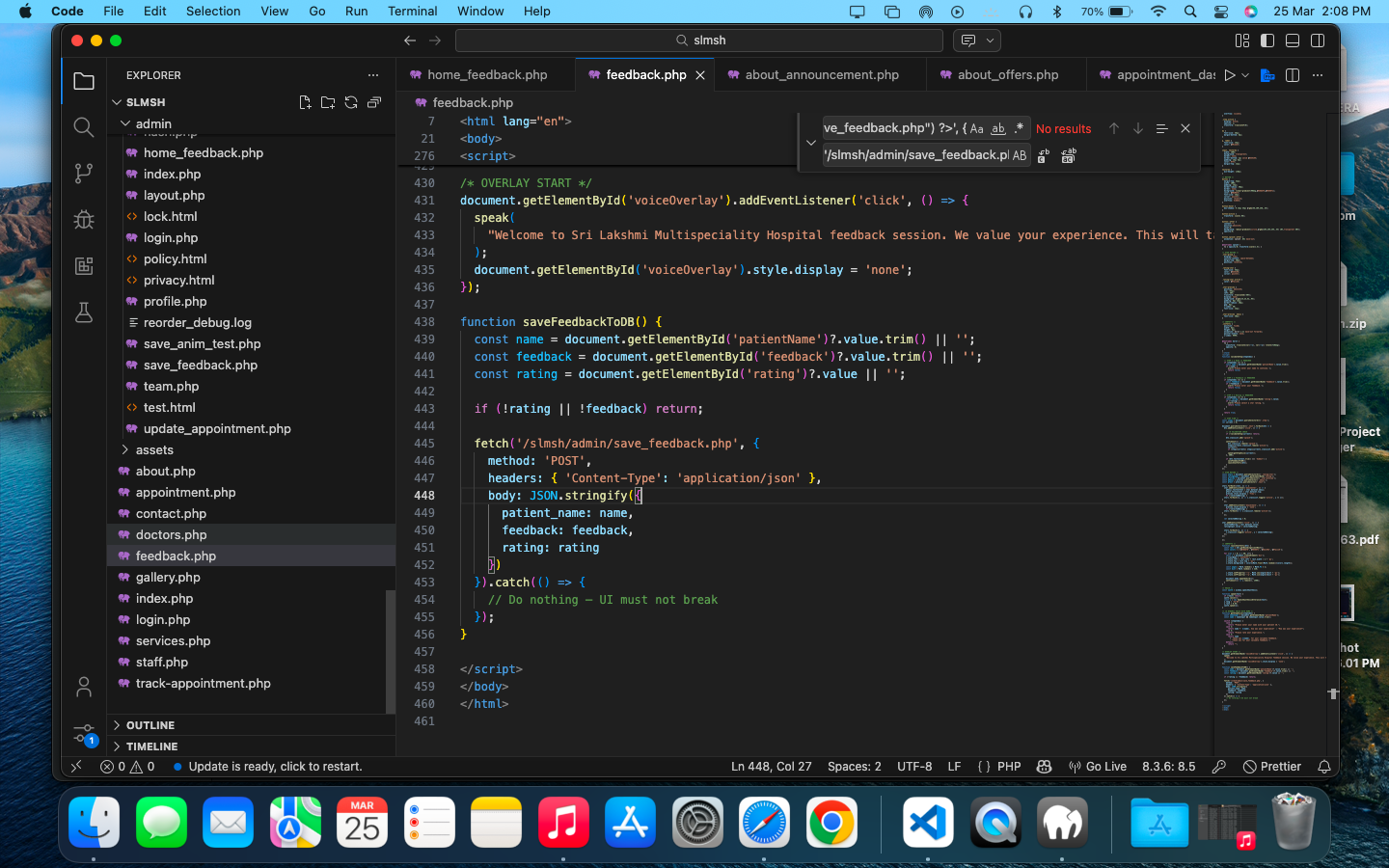Open the Source Control view
Viewport: 1389px width, 868px height.
(84, 174)
